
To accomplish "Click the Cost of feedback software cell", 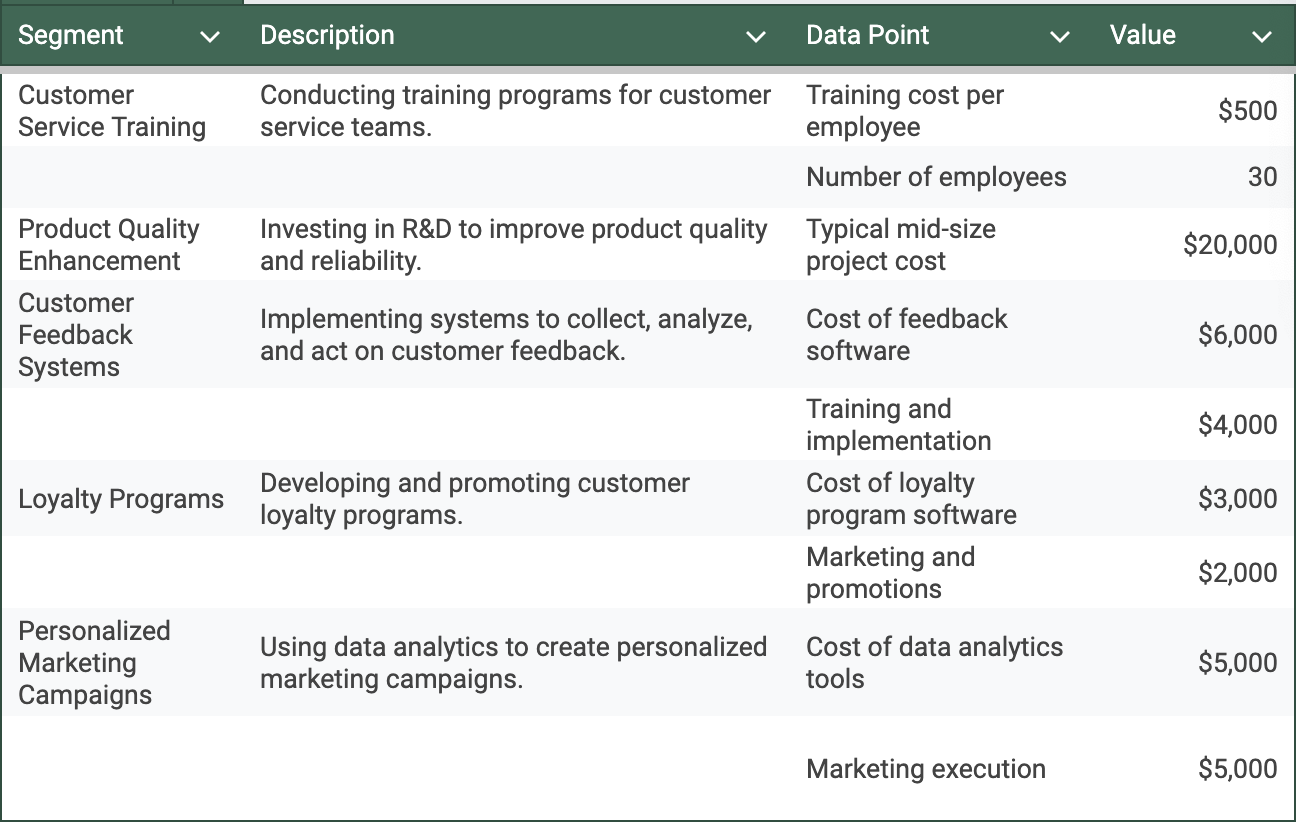I will (x=906, y=335).
